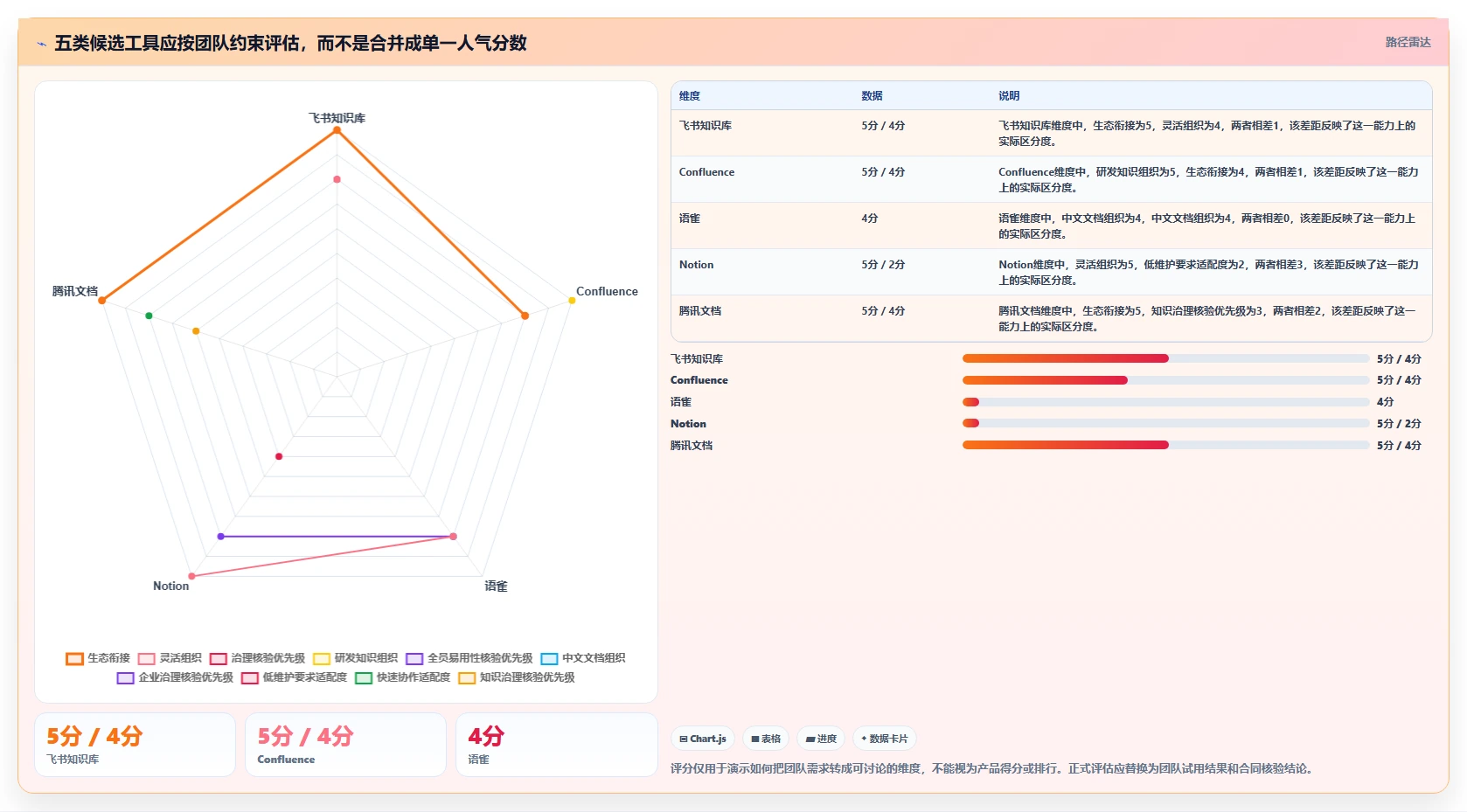Click the 进度 chip
The width and height of the screenshot is (1467, 812).
[821, 739]
